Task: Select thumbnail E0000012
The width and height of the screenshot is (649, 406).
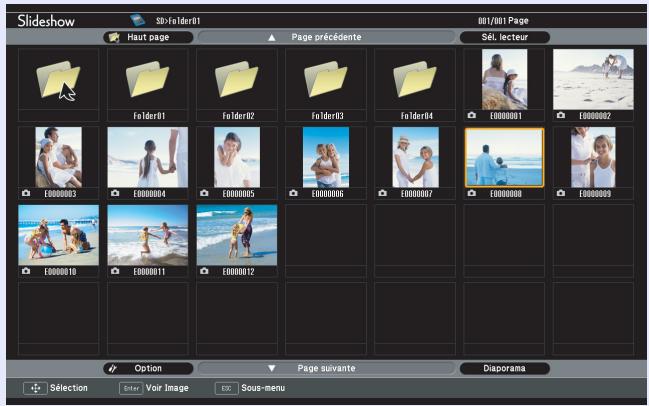Action: click(237, 235)
